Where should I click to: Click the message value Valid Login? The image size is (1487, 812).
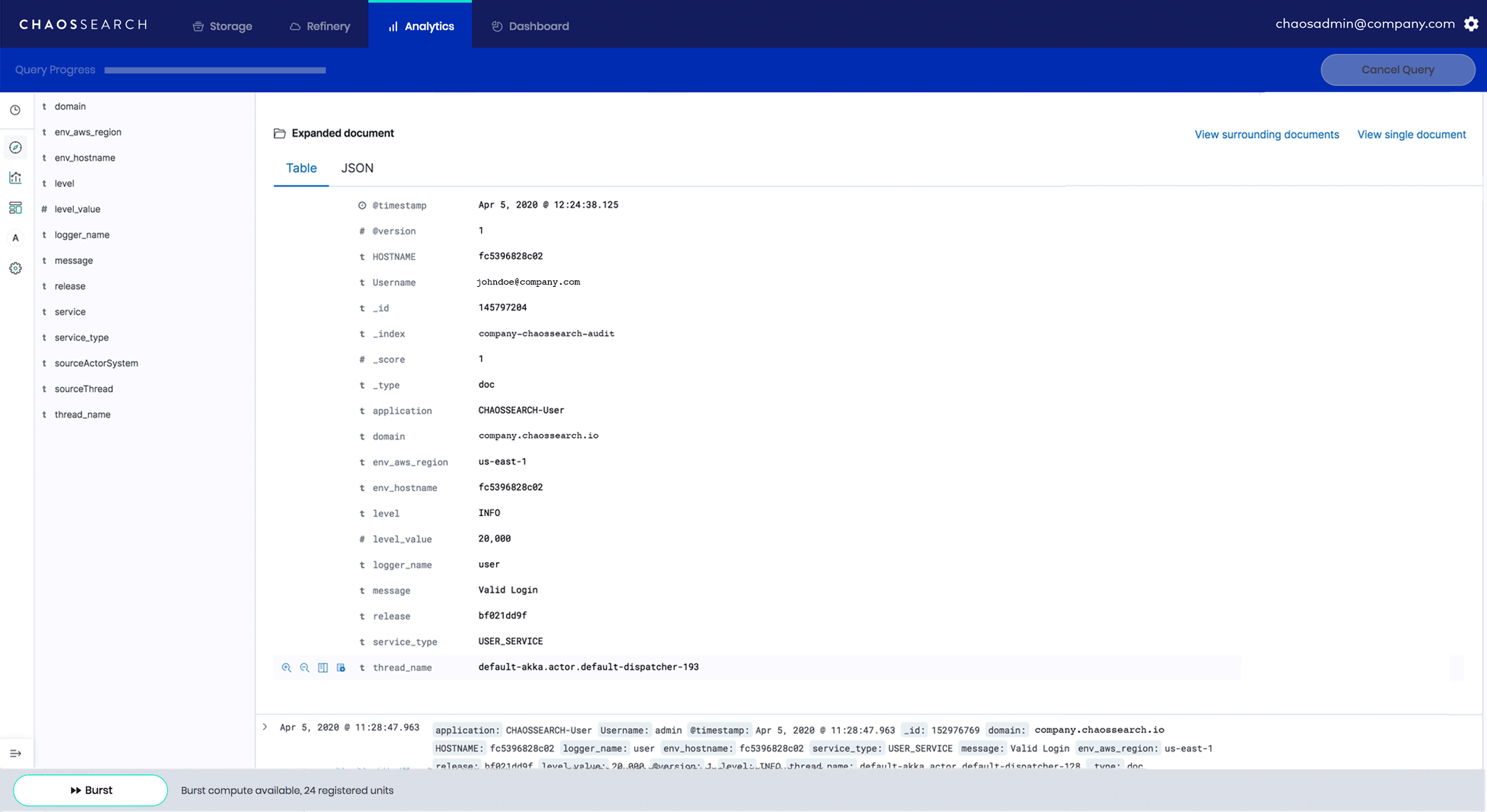point(508,590)
